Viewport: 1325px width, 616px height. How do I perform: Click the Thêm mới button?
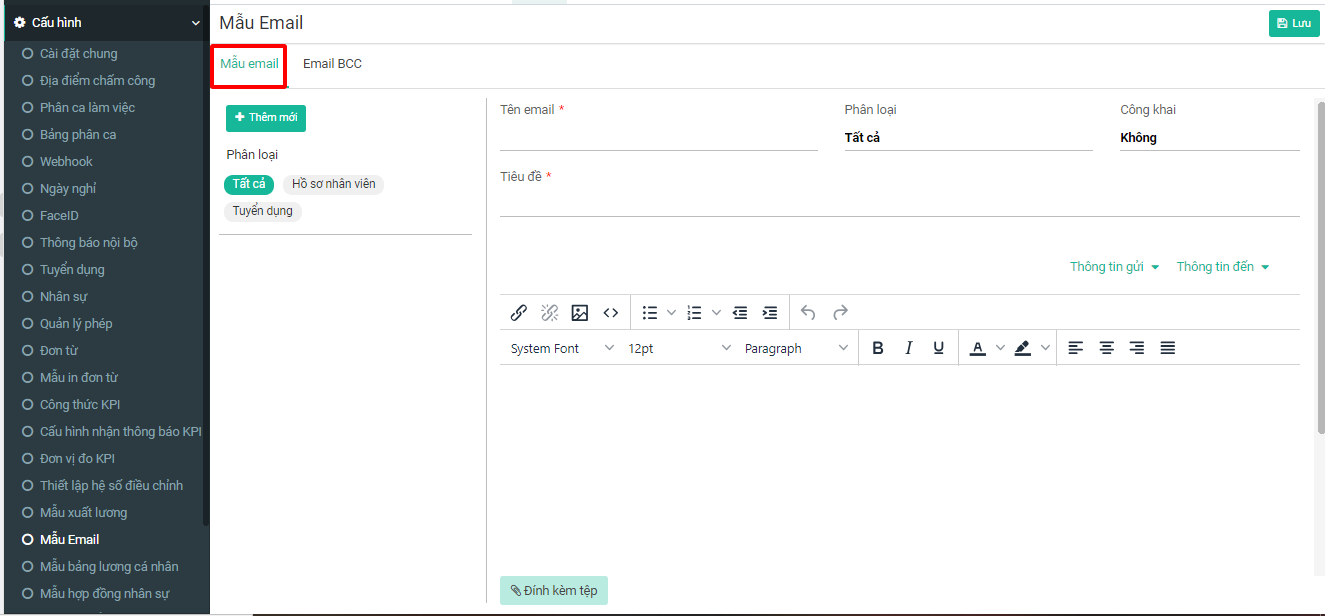[266, 118]
